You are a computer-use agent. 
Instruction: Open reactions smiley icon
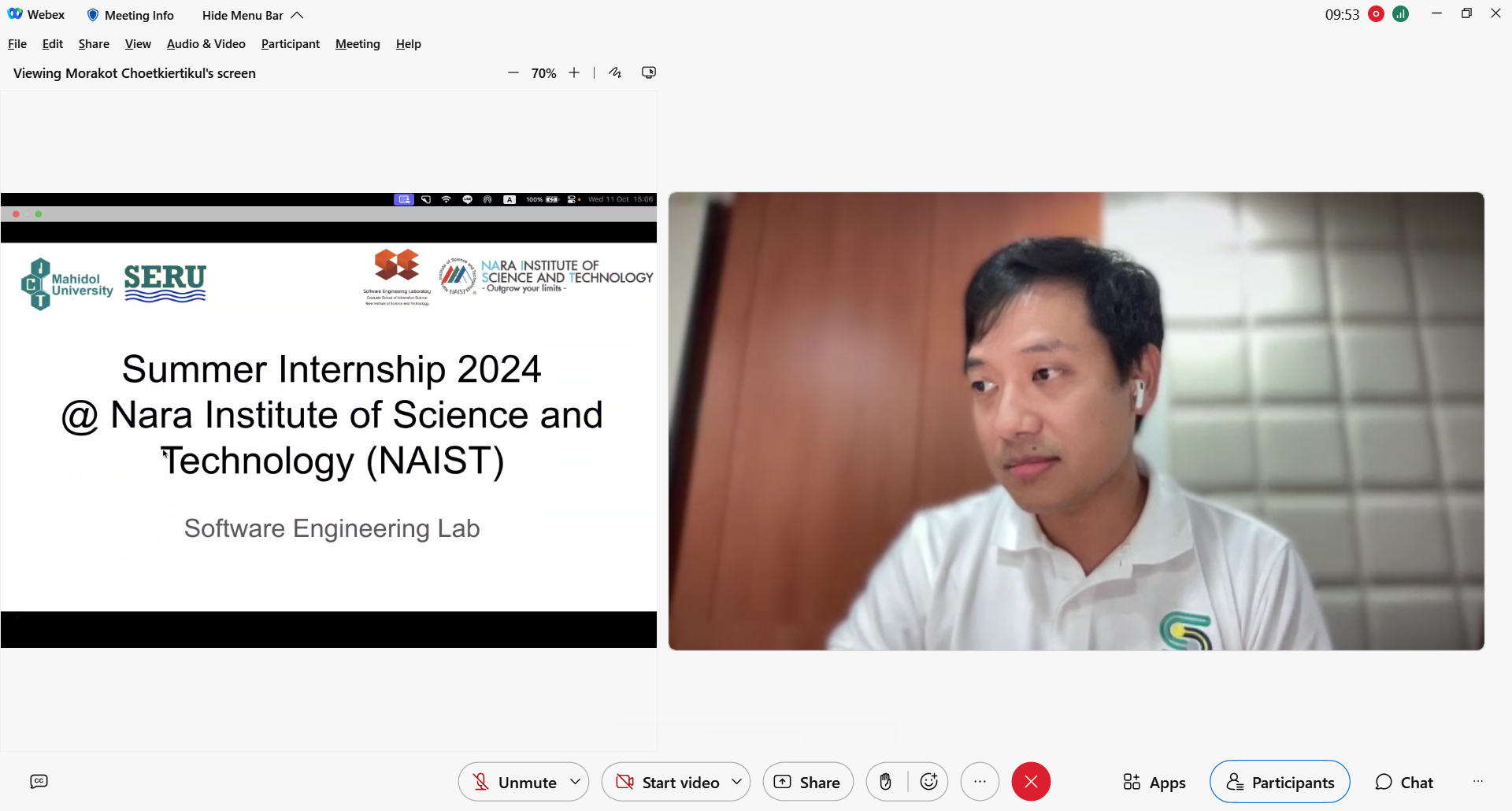pos(929,782)
